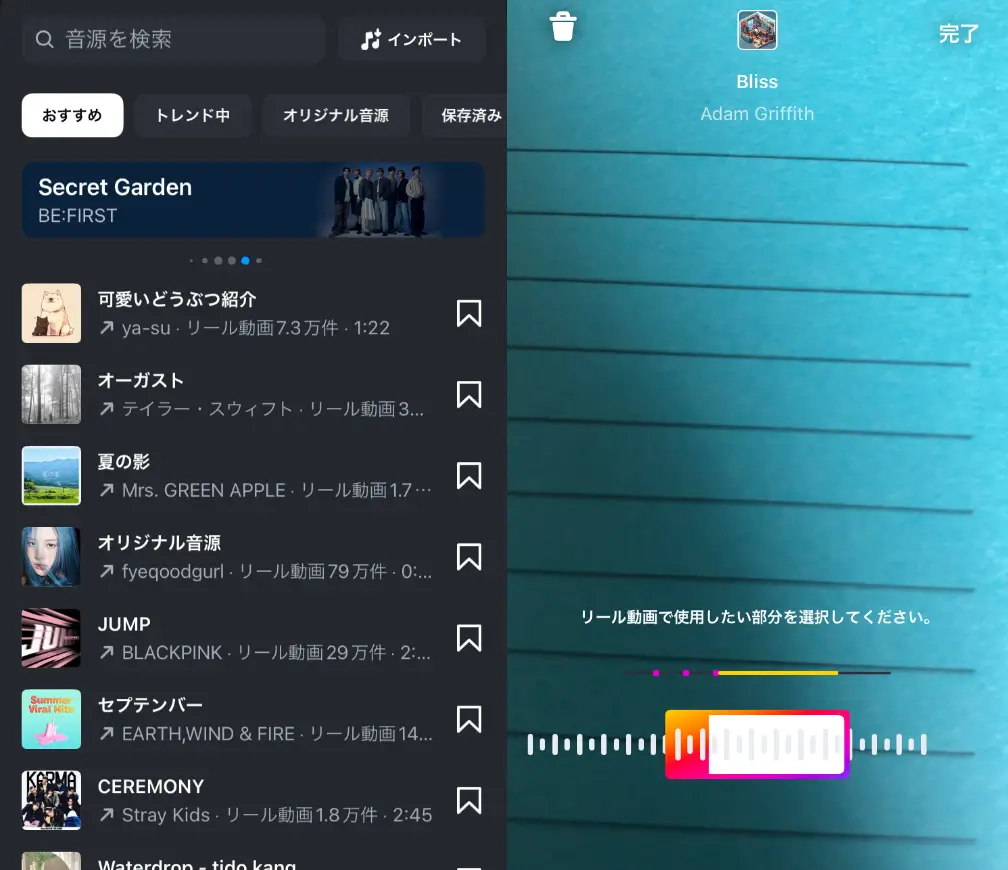
Task: Click the インポート button
Action: 412,40
